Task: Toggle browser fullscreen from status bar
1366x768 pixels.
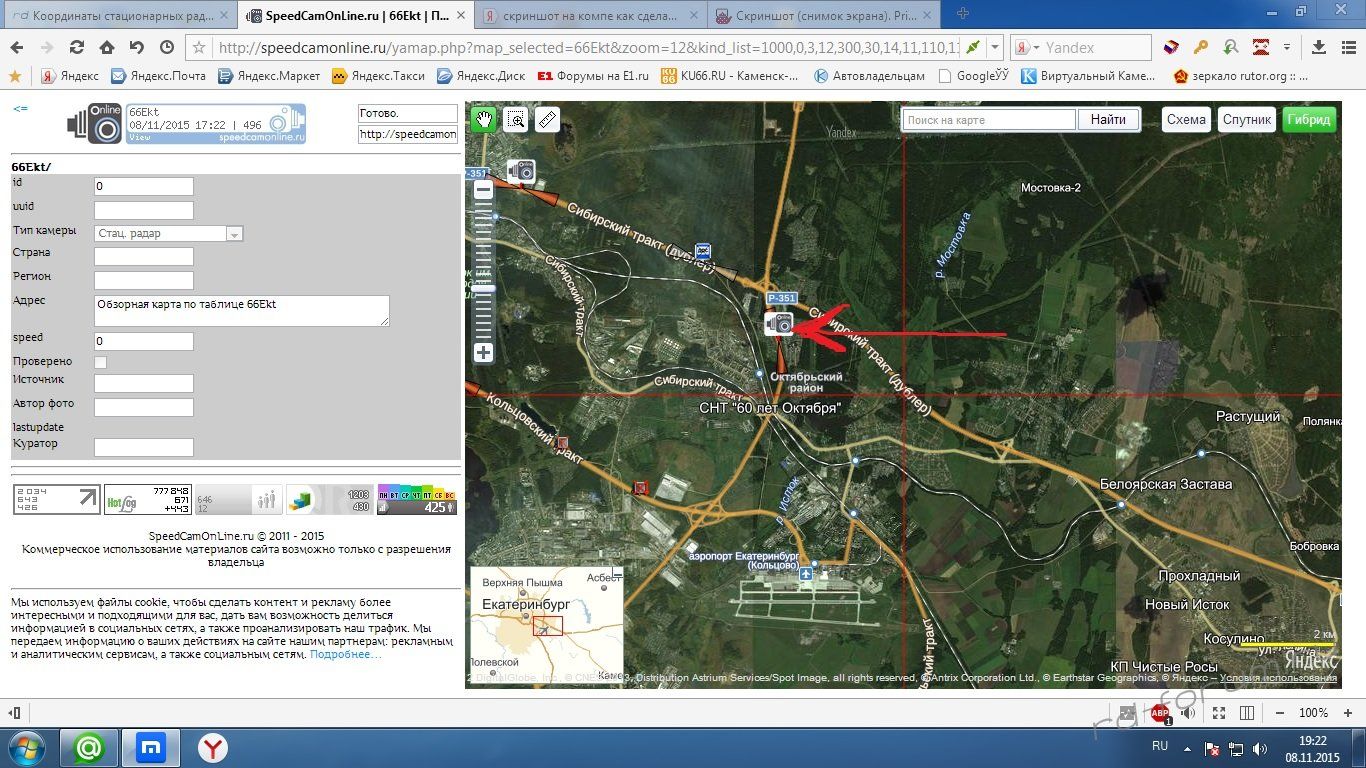Action: click(x=1219, y=713)
